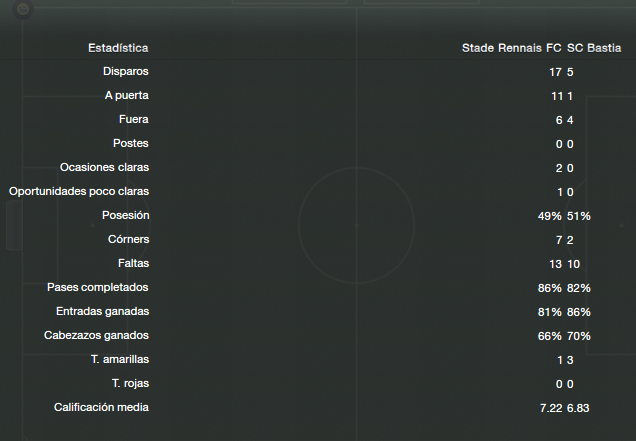Click the Calificación media label
This screenshot has height=441, width=636.
pos(101,407)
